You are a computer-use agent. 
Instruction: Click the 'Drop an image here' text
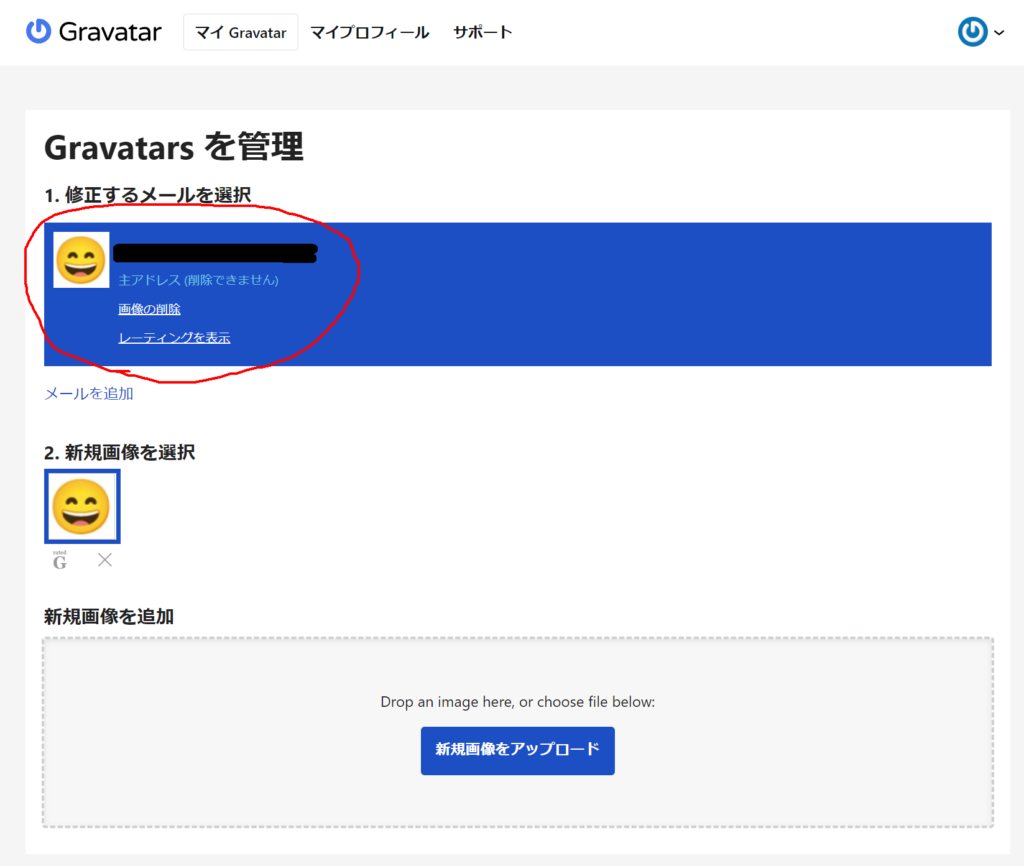(x=517, y=702)
